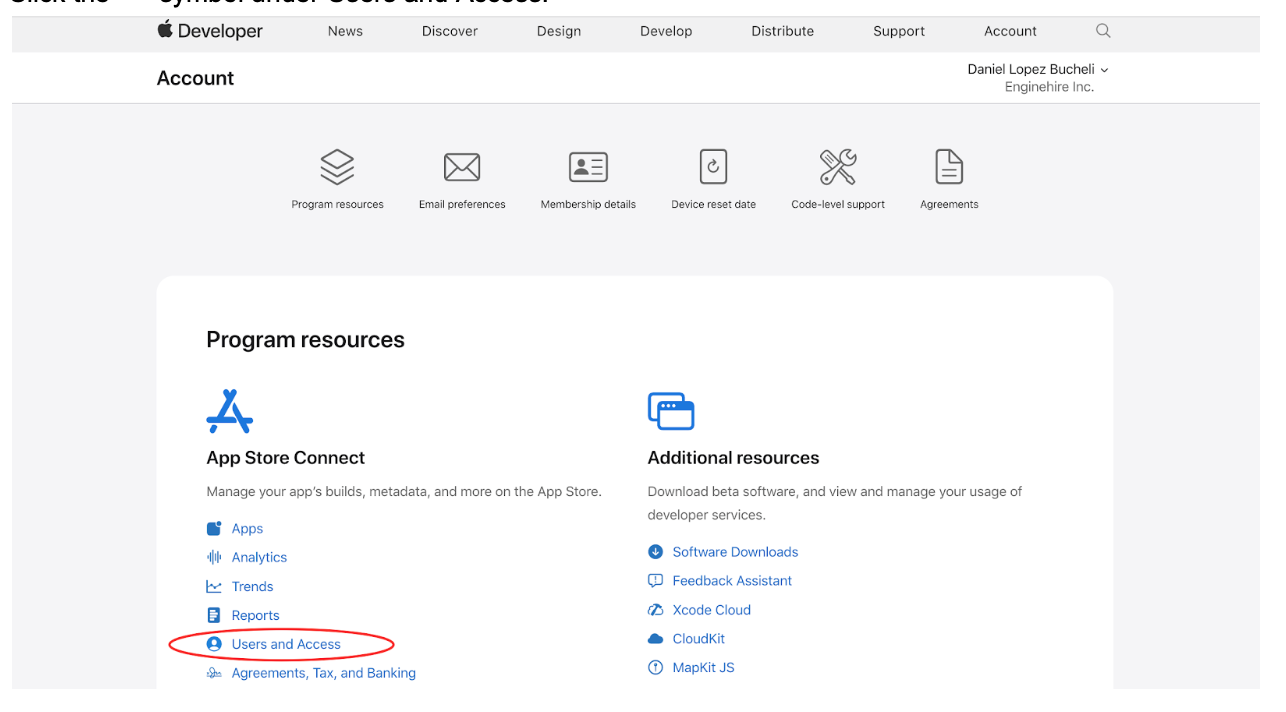Open the CloudKit link
Viewport: 1286px width, 712px height.
pyautogui.click(x=698, y=639)
